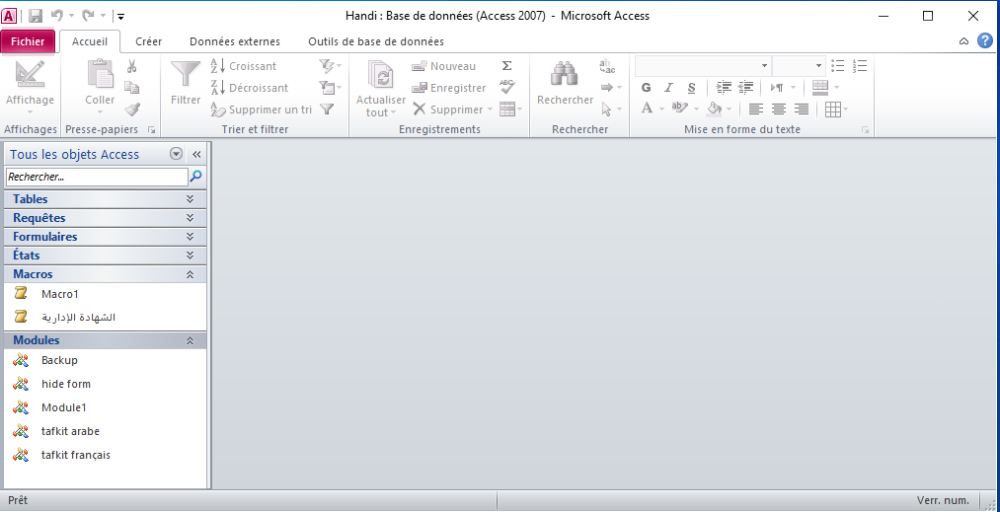Viewport: 1000px width, 512px height.
Task: Minimize the ribbon with caret icon
Action: [x=964, y=41]
